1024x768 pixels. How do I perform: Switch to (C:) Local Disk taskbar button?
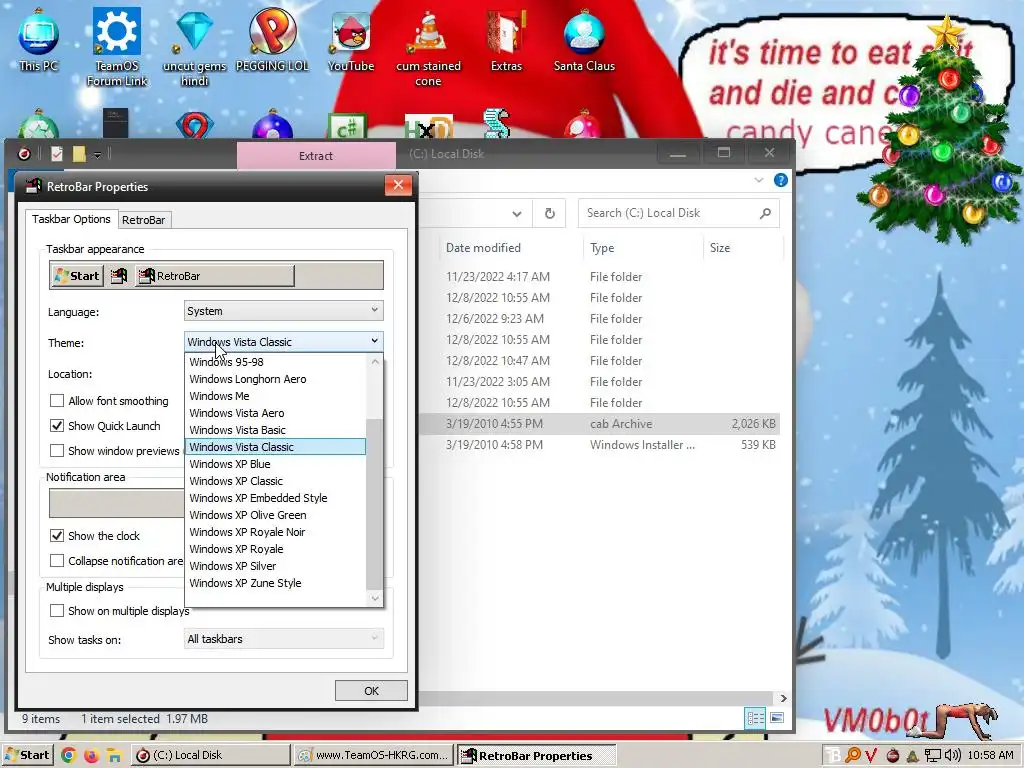coord(210,755)
